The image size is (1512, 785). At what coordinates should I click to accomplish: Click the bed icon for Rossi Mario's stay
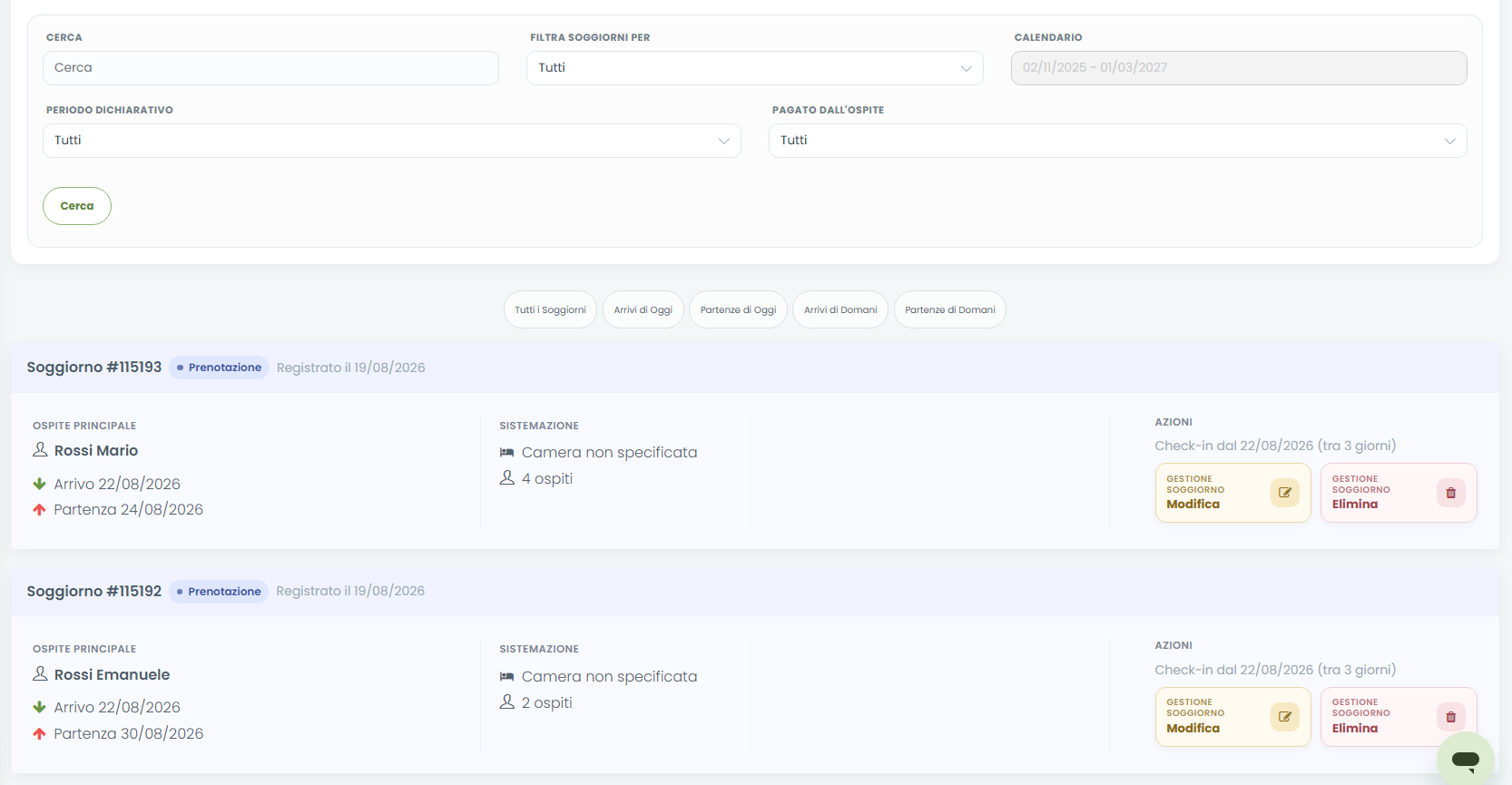506,452
